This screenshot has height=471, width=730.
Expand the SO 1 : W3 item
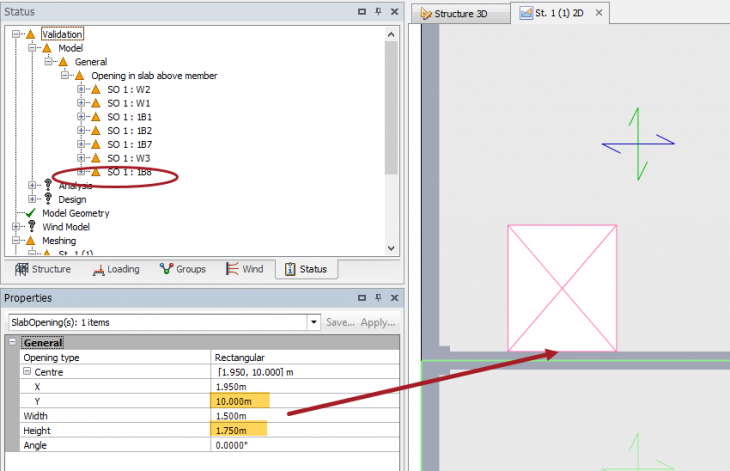click(81, 158)
